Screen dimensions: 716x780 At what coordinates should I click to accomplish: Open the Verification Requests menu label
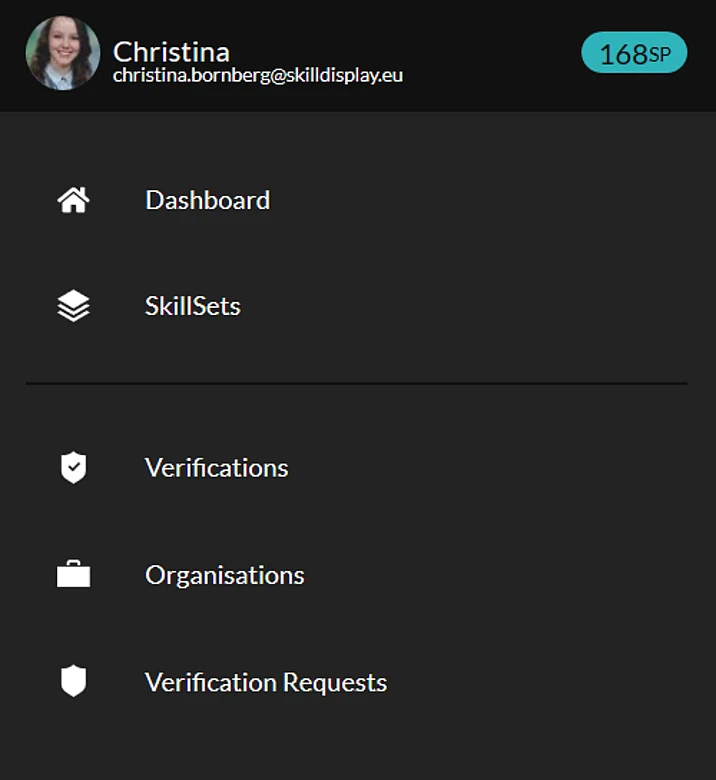click(x=266, y=682)
